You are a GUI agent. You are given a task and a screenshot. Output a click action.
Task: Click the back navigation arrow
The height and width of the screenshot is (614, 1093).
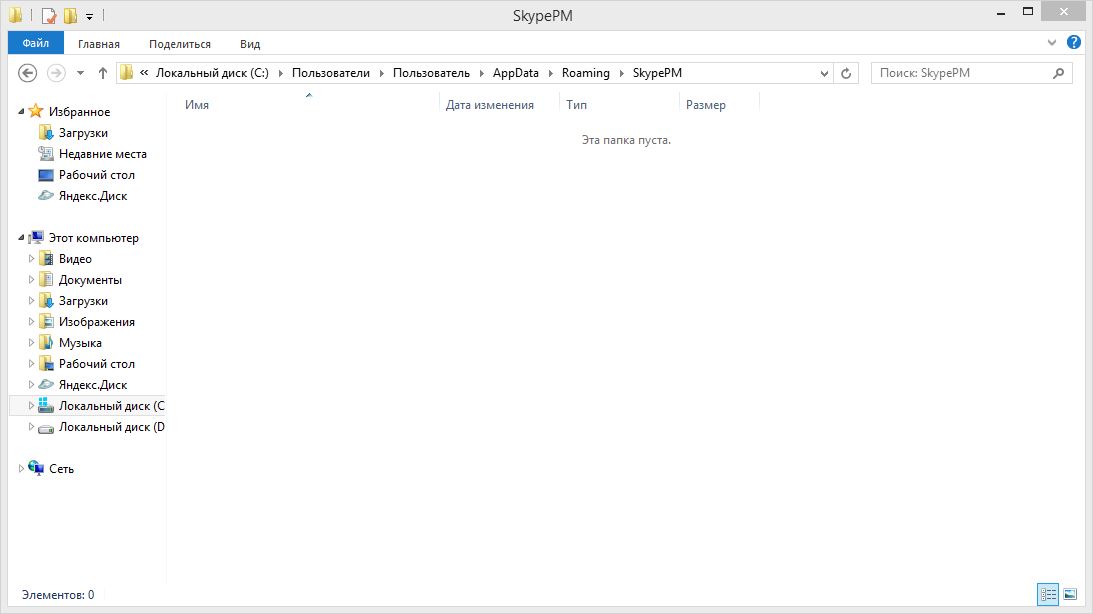28,73
